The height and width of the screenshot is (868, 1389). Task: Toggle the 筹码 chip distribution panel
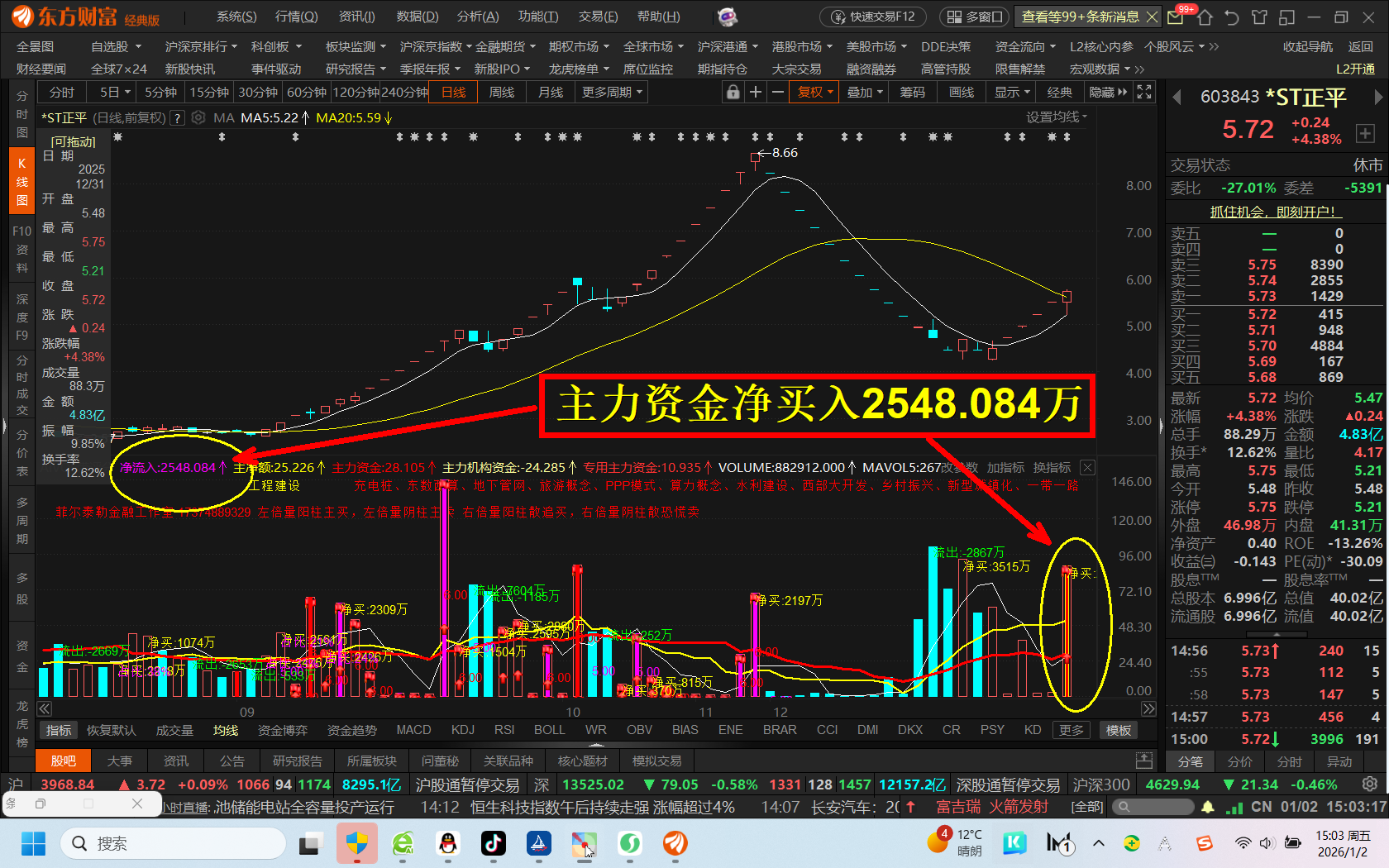point(913,93)
